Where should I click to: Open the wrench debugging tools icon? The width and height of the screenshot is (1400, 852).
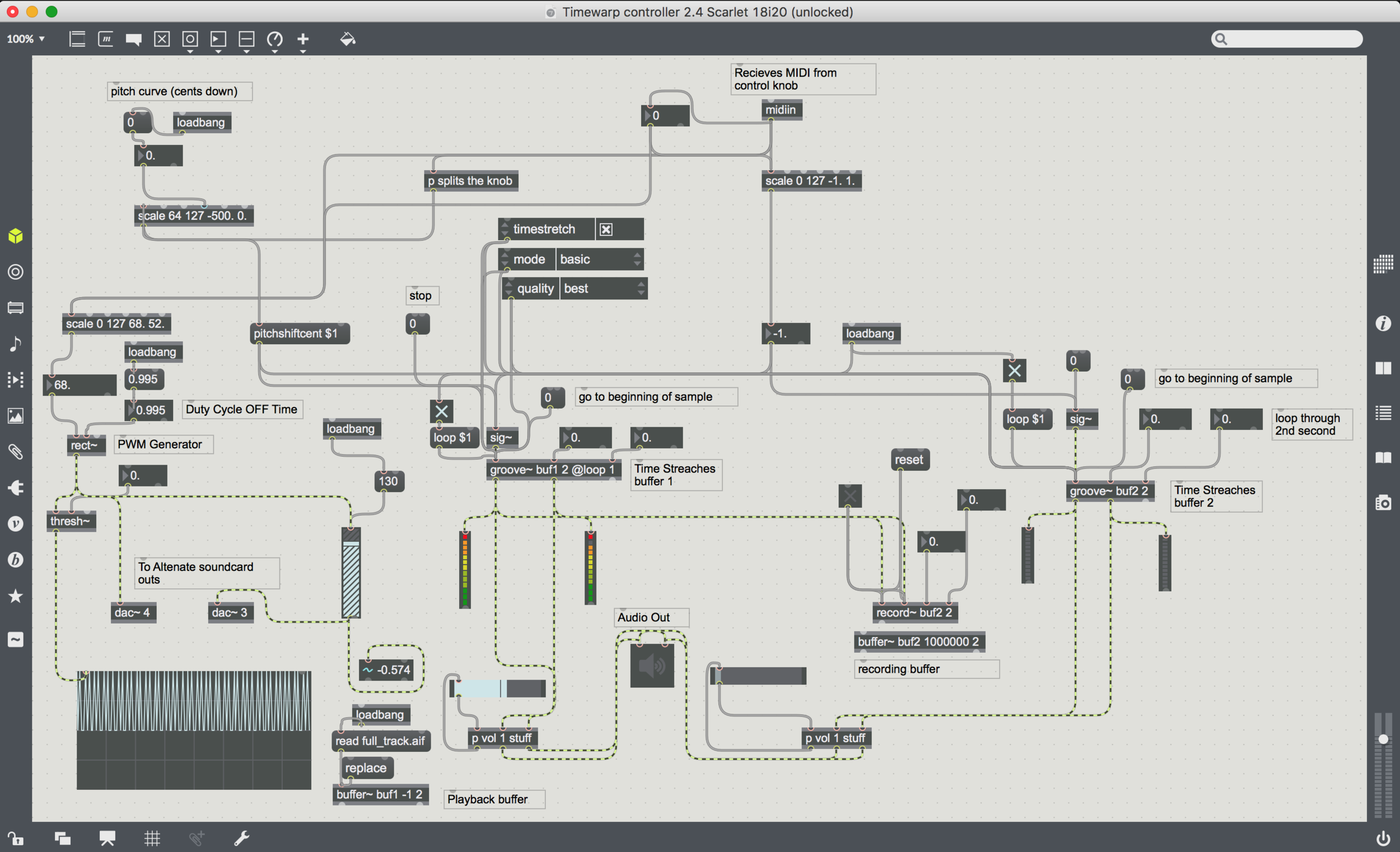[242, 839]
